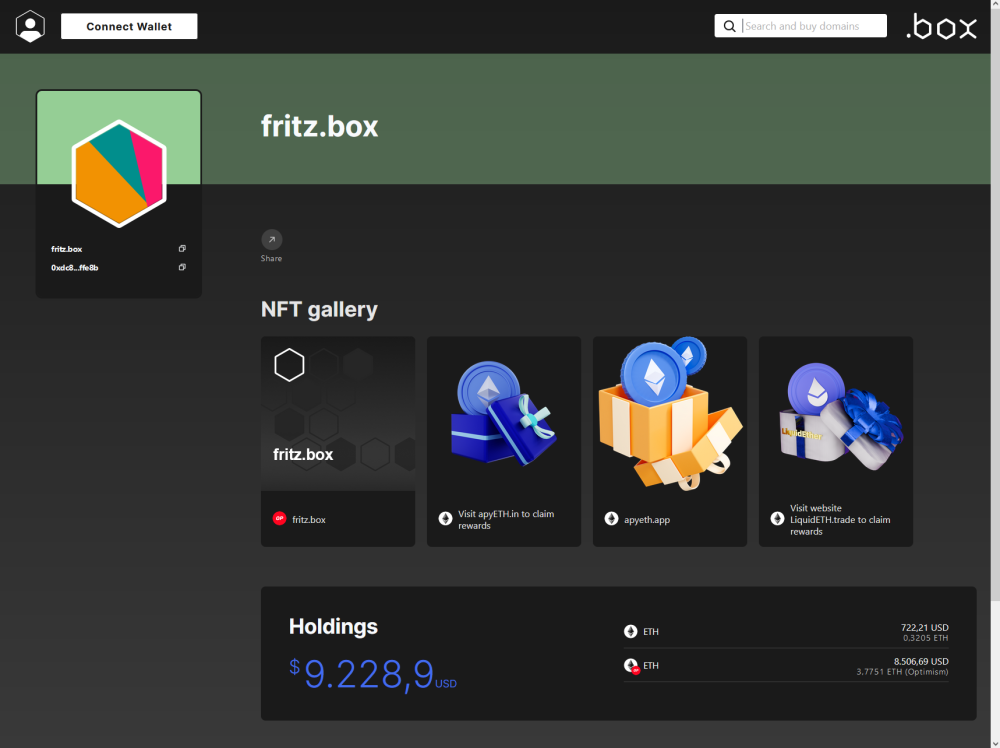The height and width of the screenshot is (748, 1000).
Task: Click the user profile avatar icon
Action: (30, 27)
